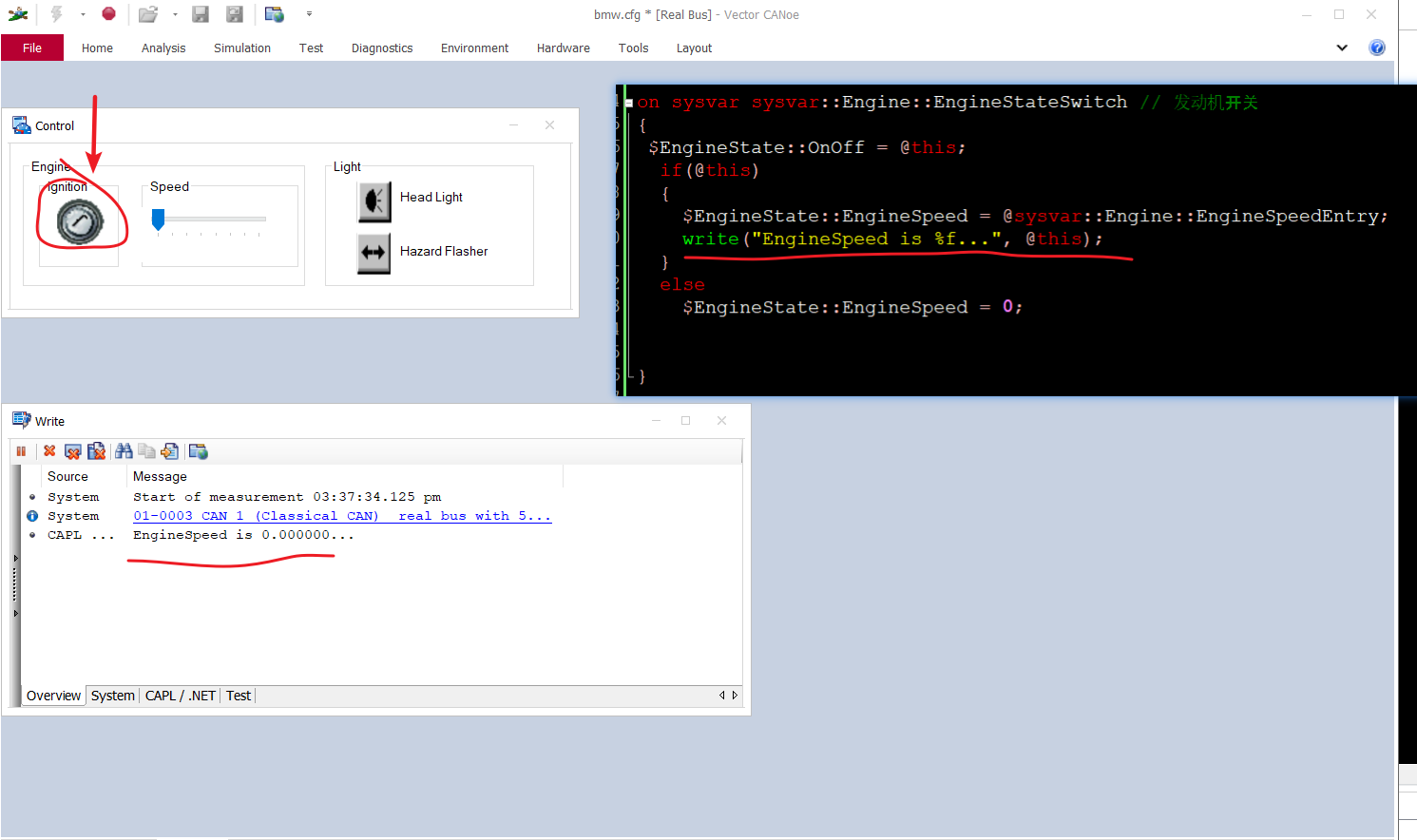Click the window globe icon in title toolbar
Viewport: 1417px width, 840px height.
click(275, 14)
